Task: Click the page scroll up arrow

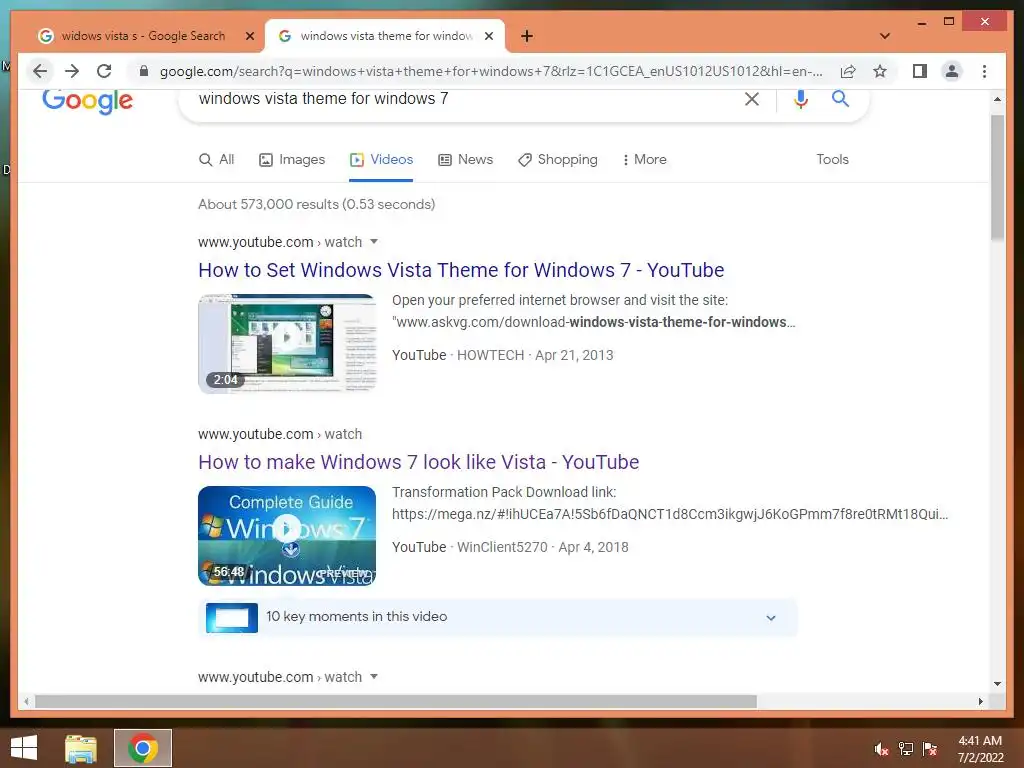Action: coord(997,99)
